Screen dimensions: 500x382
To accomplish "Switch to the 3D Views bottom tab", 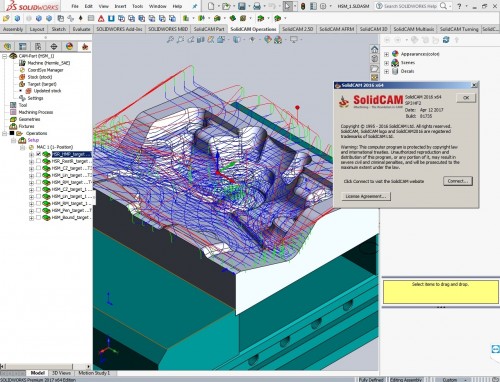I will tap(61, 373).
